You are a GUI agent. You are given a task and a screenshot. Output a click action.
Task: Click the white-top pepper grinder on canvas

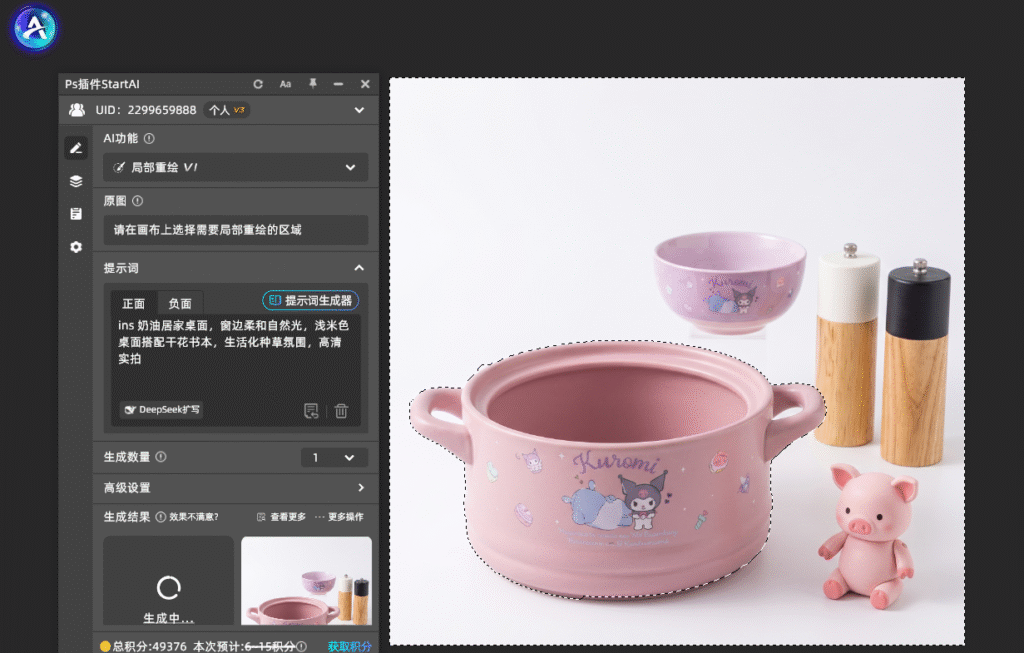click(x=847, y=345)
